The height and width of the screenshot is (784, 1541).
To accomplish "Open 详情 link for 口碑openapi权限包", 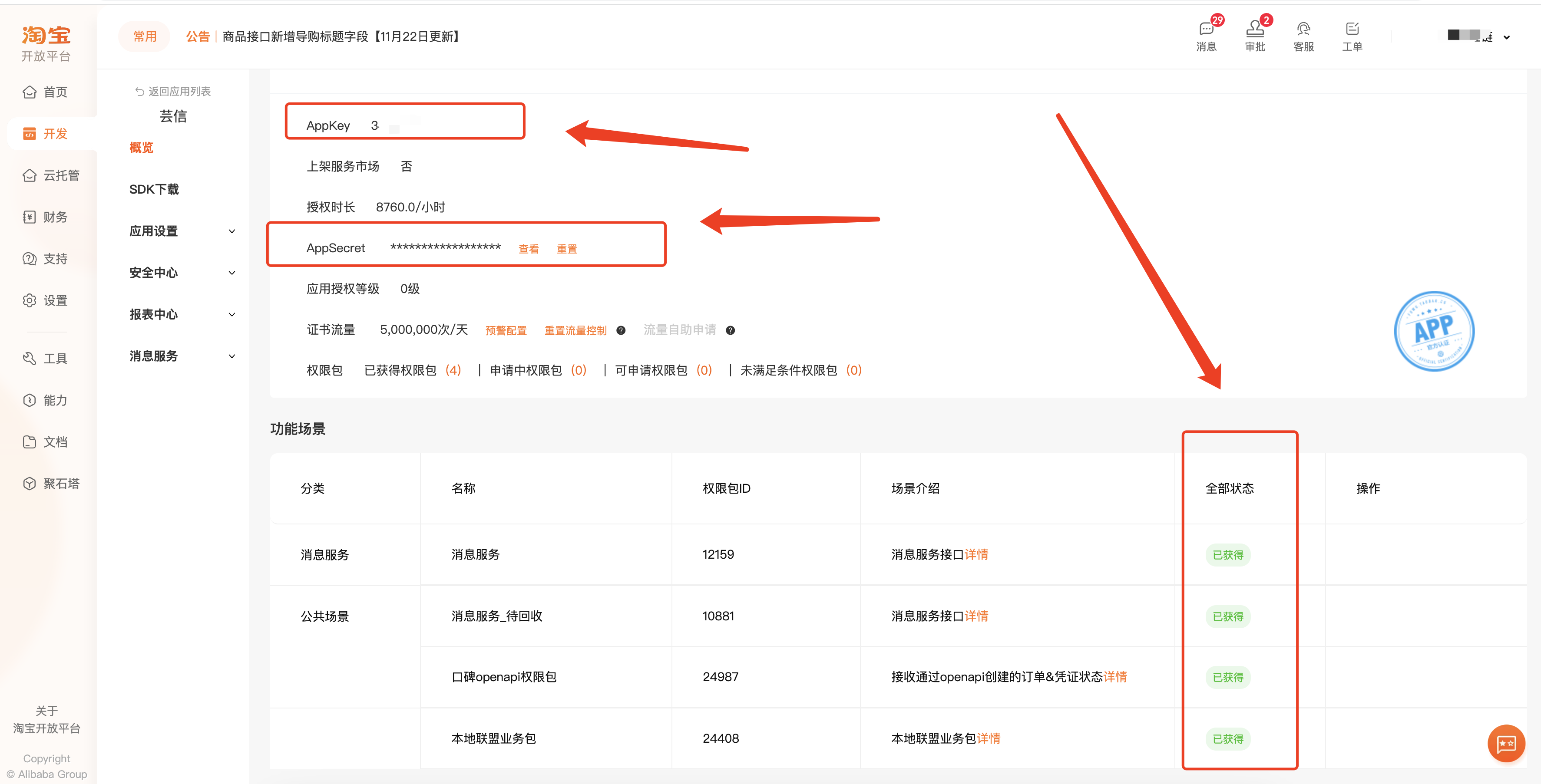I will click(x=1115, y=677).
